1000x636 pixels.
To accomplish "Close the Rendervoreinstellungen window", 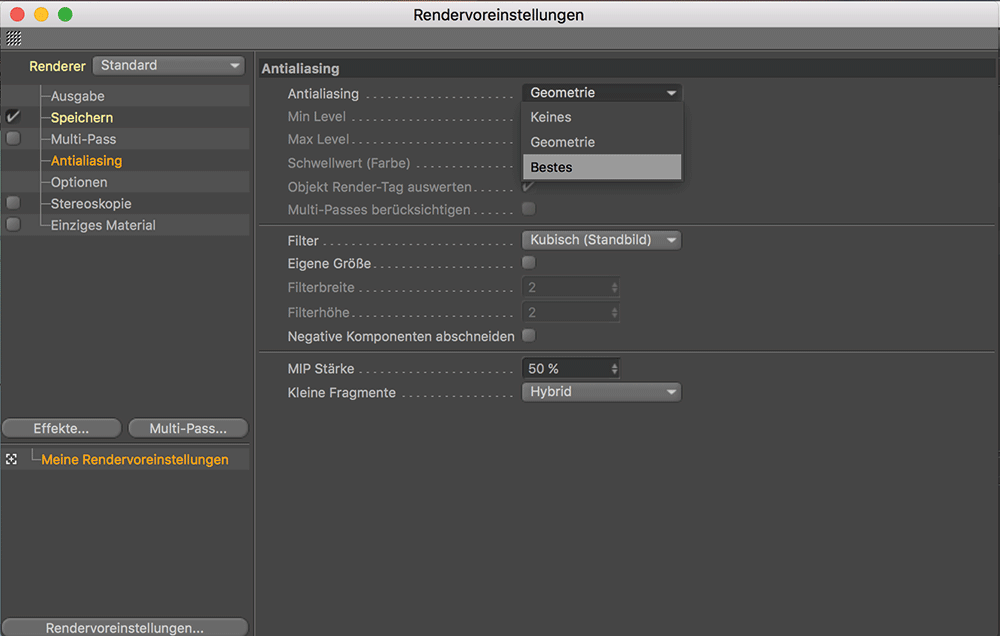I will click(17, 14).
